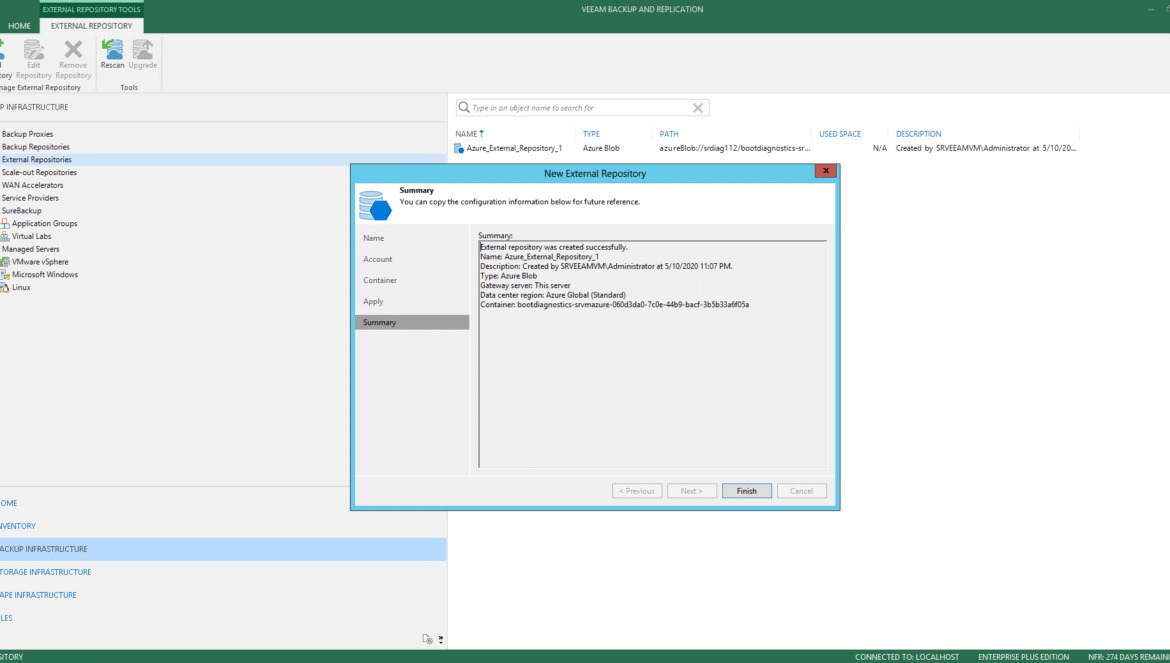Click the Azure repository row icon

[459, 148]
